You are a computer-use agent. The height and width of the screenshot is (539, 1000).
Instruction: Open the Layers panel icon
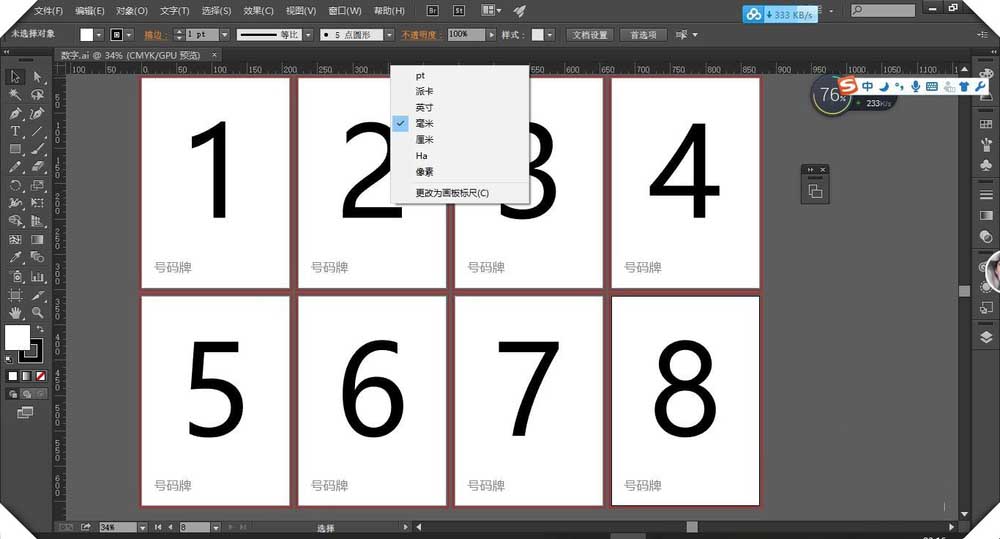[x=986, y=337]
